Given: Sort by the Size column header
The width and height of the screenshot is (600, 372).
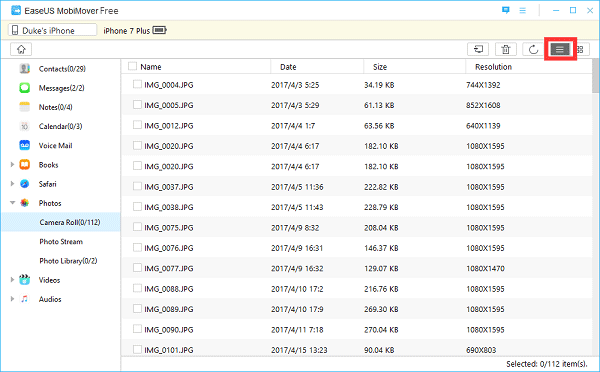Looking at the screenshot, I should (x=380, y=67).
